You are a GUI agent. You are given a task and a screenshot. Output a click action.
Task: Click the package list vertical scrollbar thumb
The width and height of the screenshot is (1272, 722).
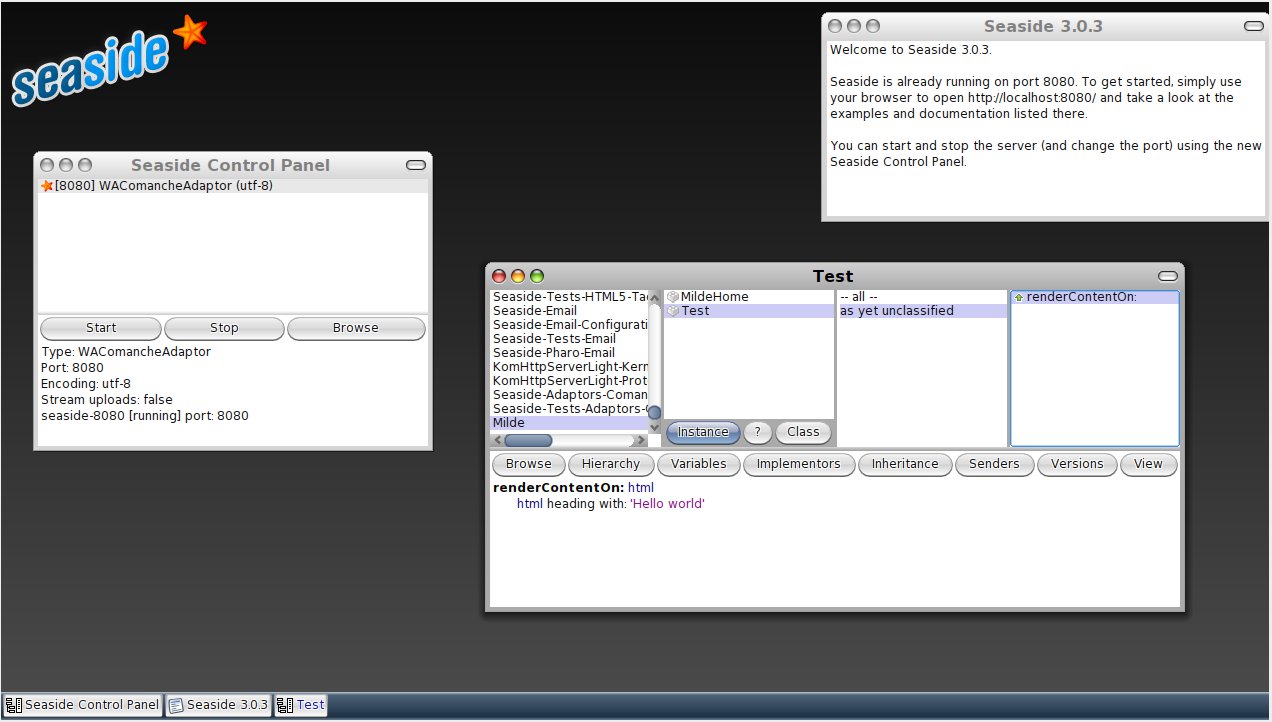[x=655, y=412]
